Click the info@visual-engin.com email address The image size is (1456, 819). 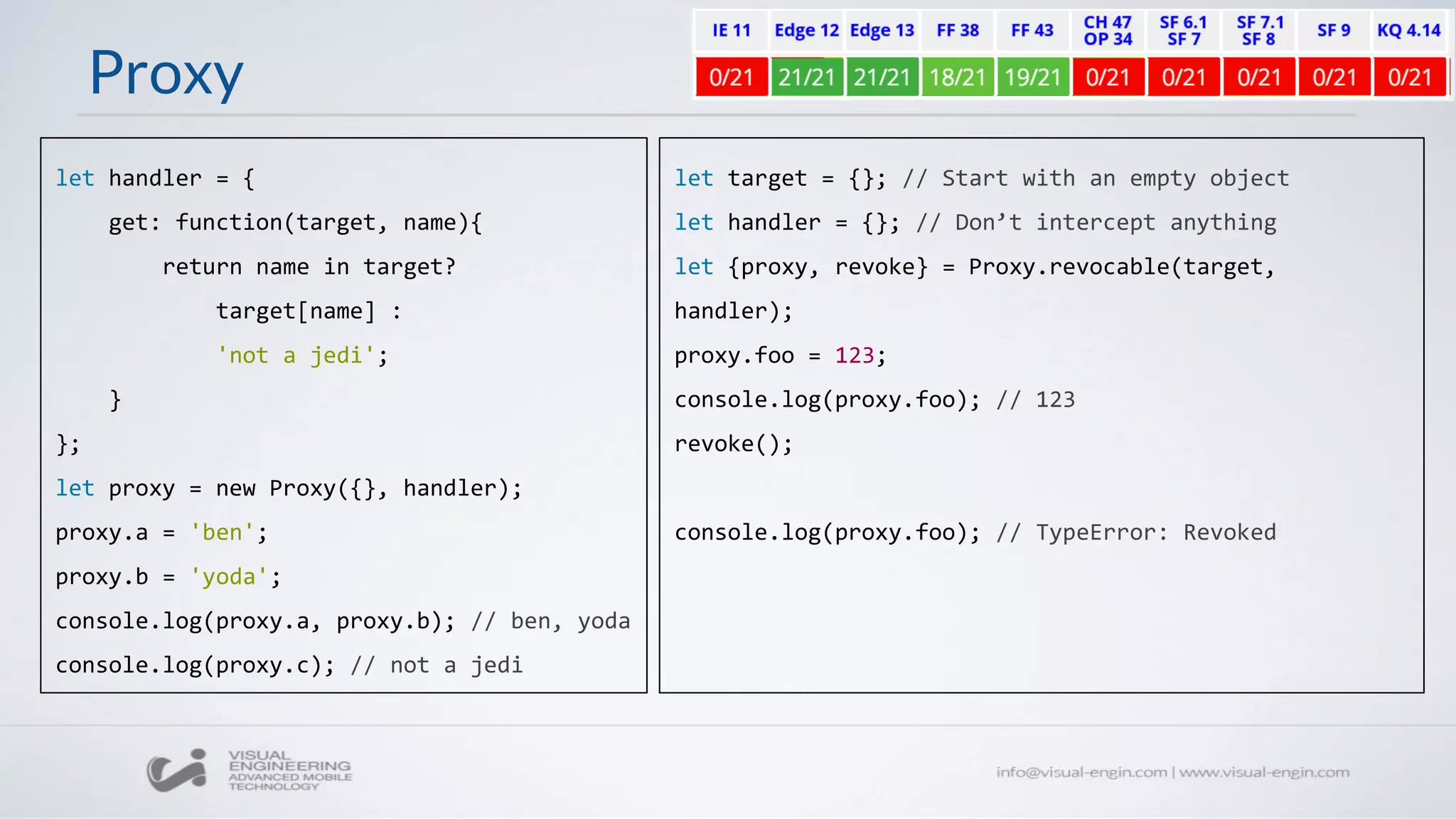click(x=1081, y=772)
